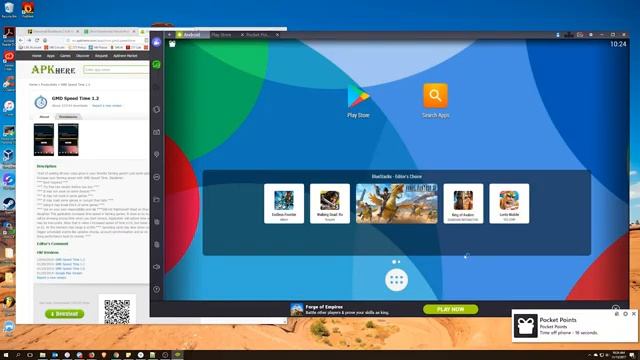Click the green Download button on APKHere page
The height and width of the screenshot is (360, 640).
64,314
